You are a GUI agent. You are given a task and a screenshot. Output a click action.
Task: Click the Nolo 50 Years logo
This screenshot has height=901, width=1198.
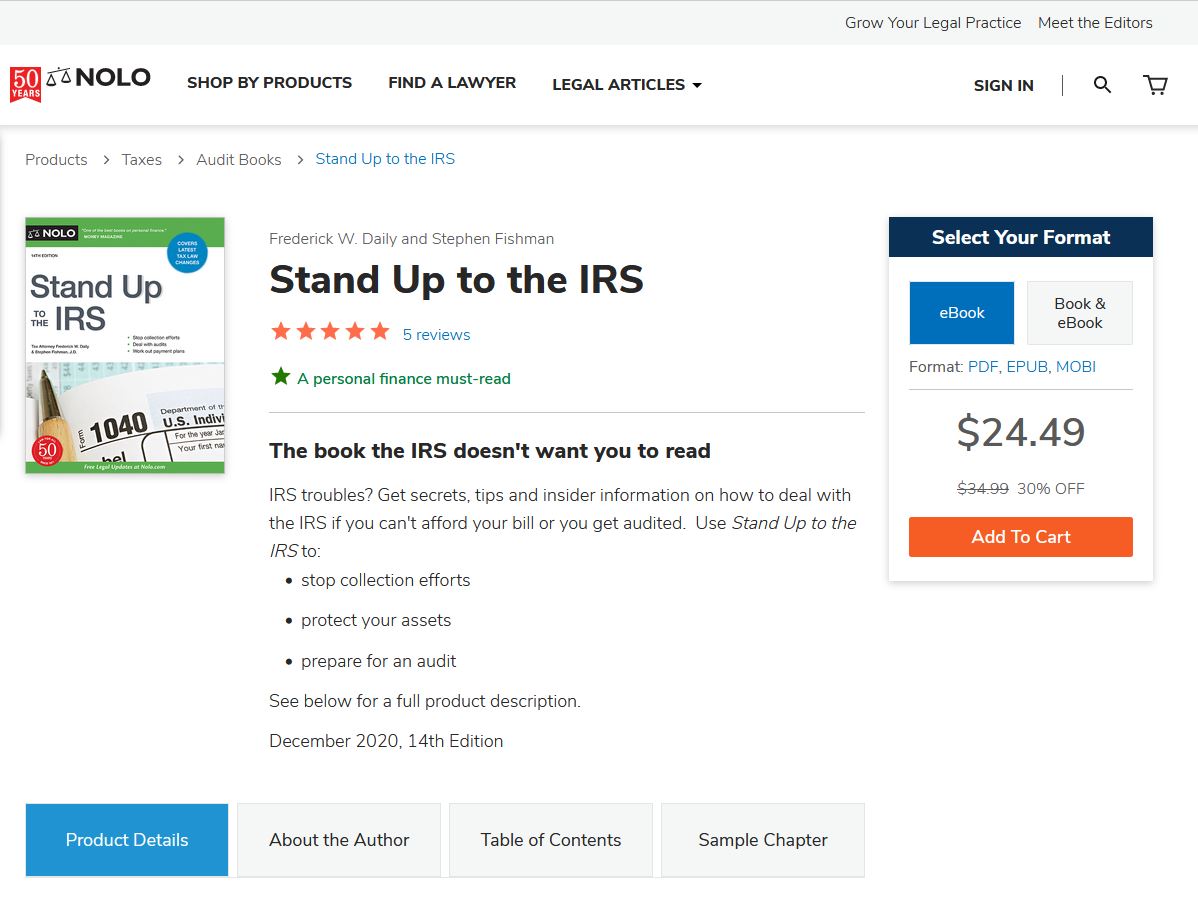pos(80,83)
